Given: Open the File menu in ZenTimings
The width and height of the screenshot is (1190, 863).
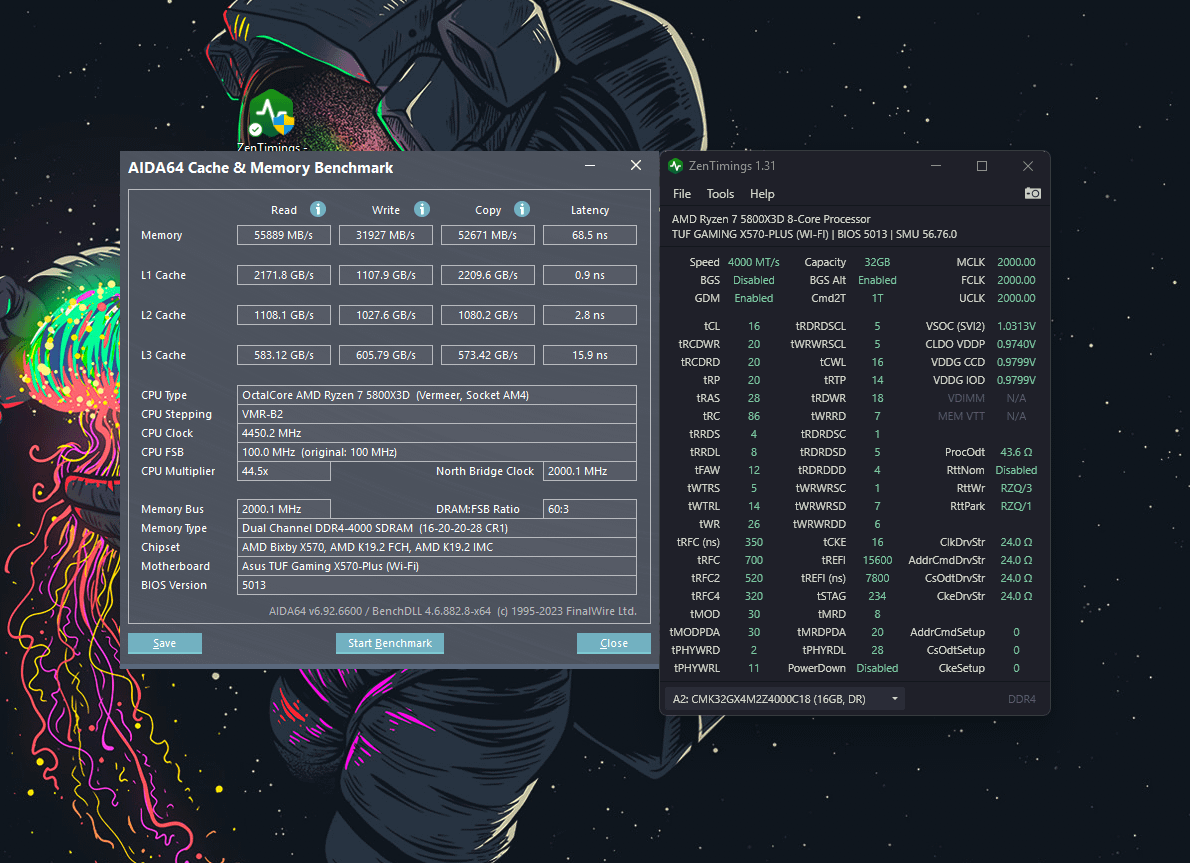Looking at the screenshot, I should [x=682, y=194].
